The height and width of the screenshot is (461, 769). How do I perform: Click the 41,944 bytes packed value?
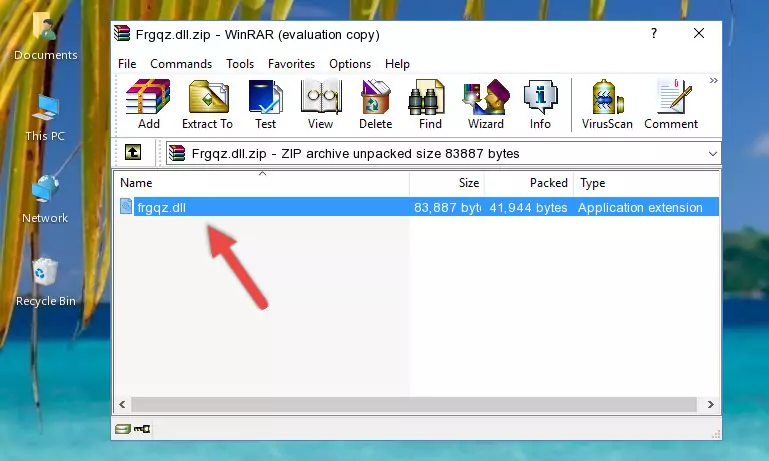pyautogui.click(x=528, y=208)
